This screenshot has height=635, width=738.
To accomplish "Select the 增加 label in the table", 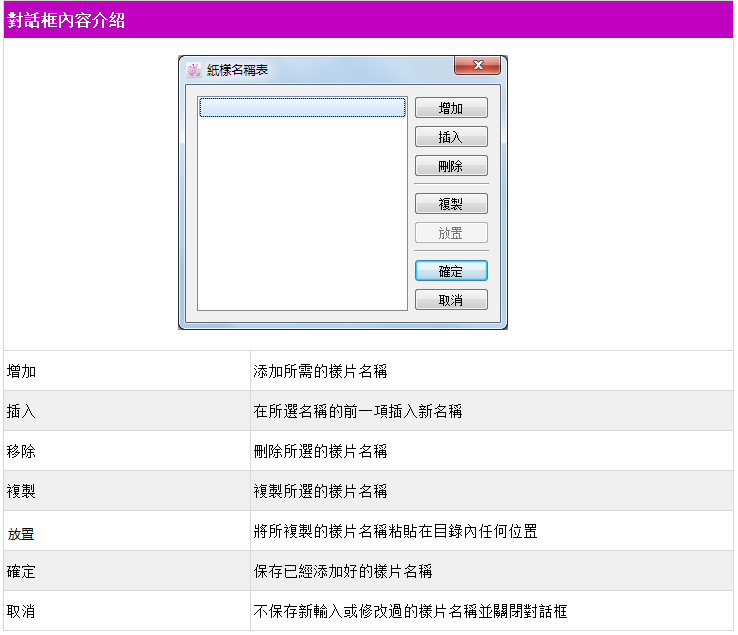I will point(21,371).
